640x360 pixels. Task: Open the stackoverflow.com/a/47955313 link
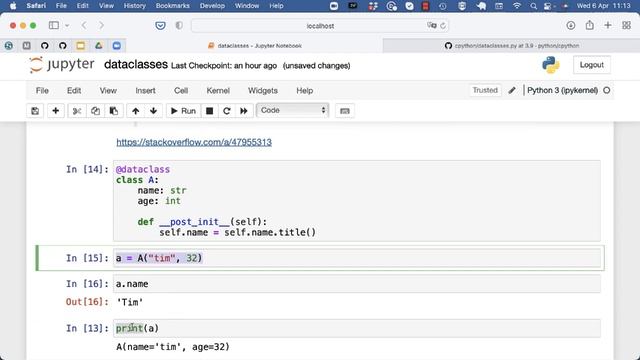point(194,142)
